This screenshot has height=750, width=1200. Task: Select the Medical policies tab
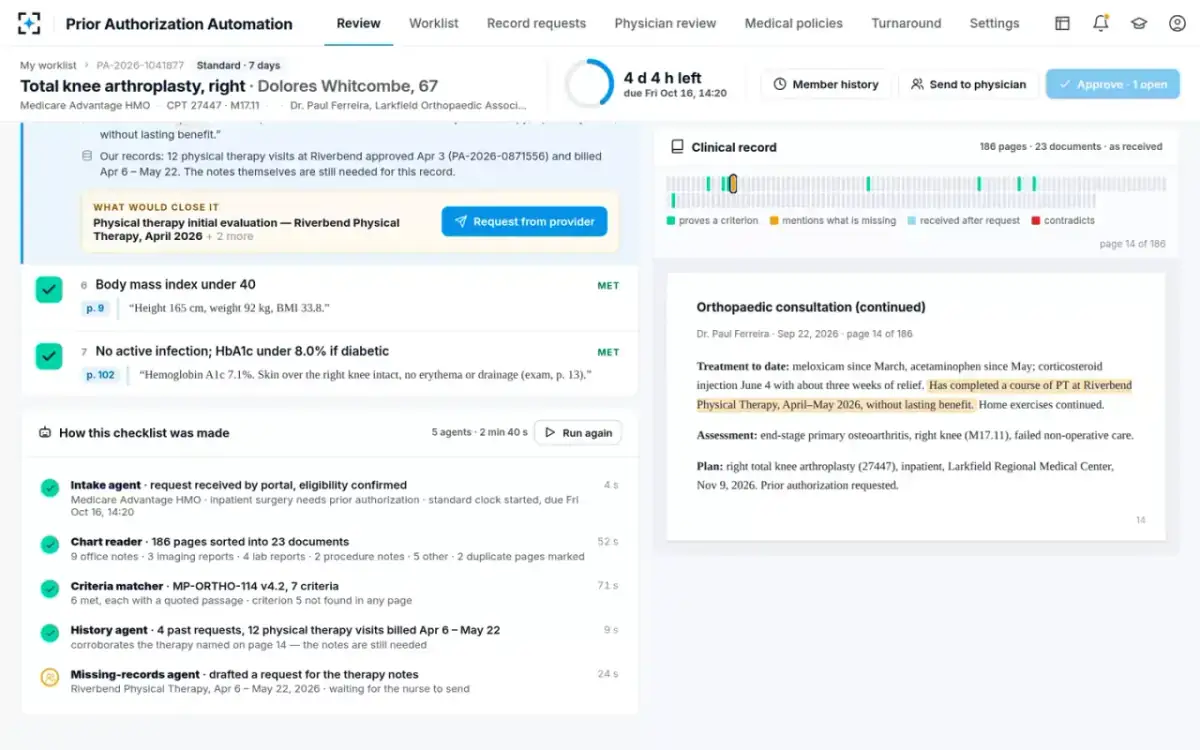[x=794, y=23]
